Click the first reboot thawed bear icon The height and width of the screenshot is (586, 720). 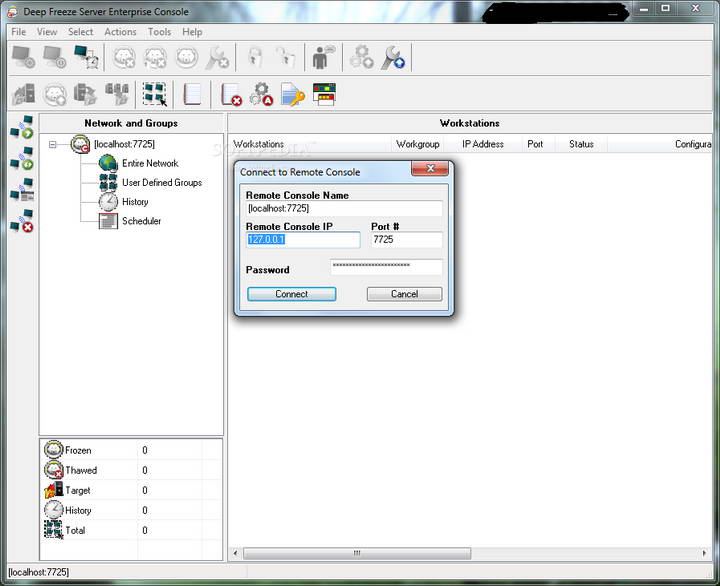coord(124,58)
